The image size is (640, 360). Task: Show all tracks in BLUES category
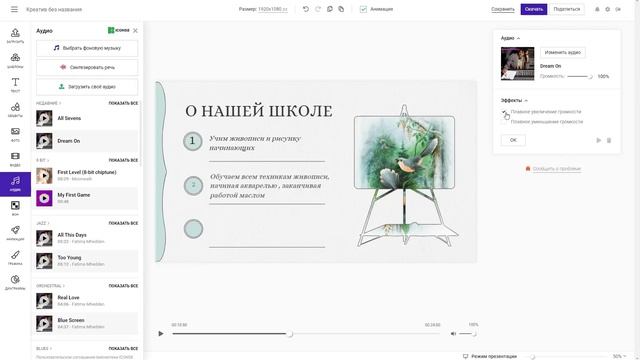(123, 349)
